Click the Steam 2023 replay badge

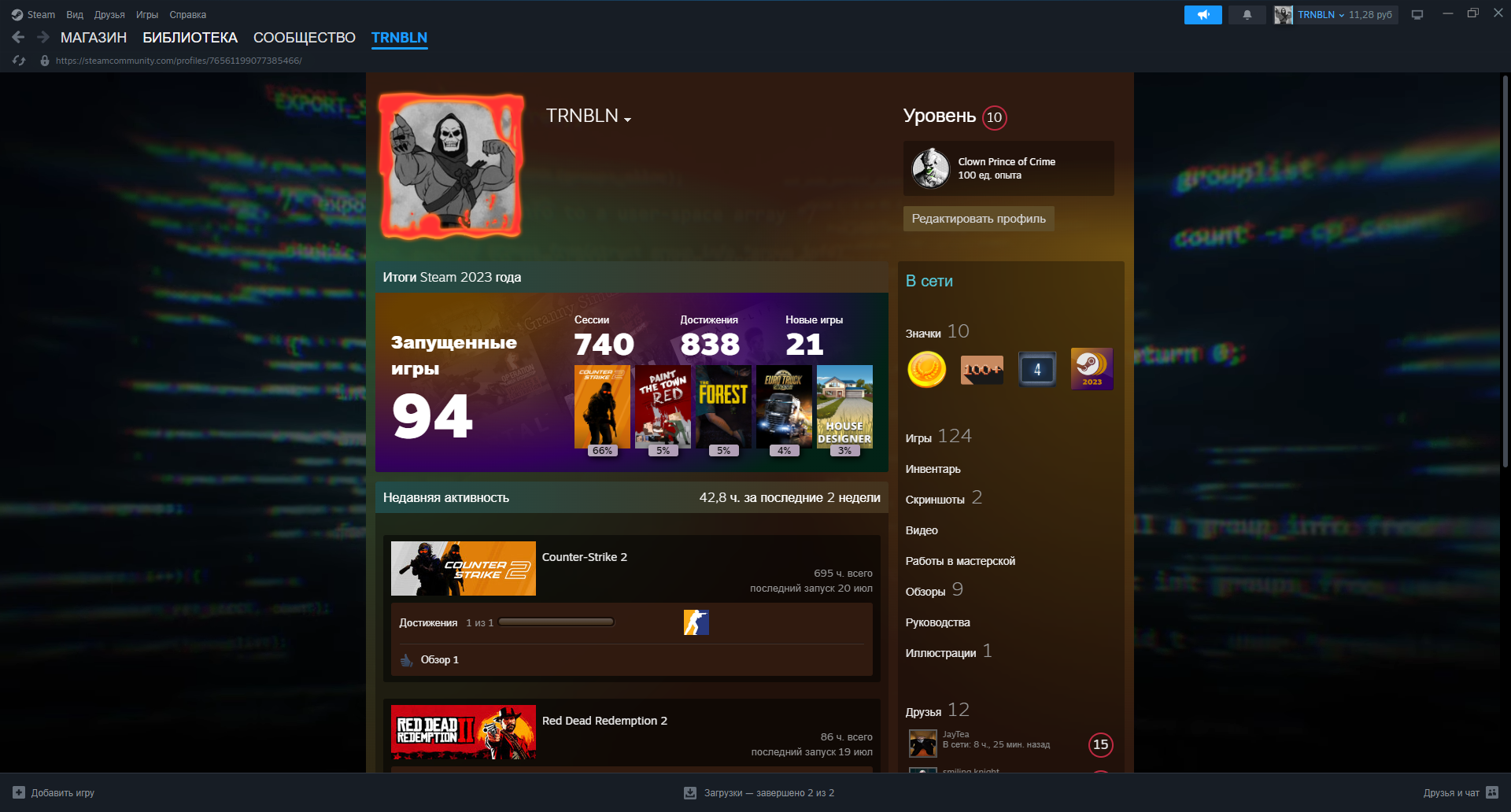[x=1092, y=369]
